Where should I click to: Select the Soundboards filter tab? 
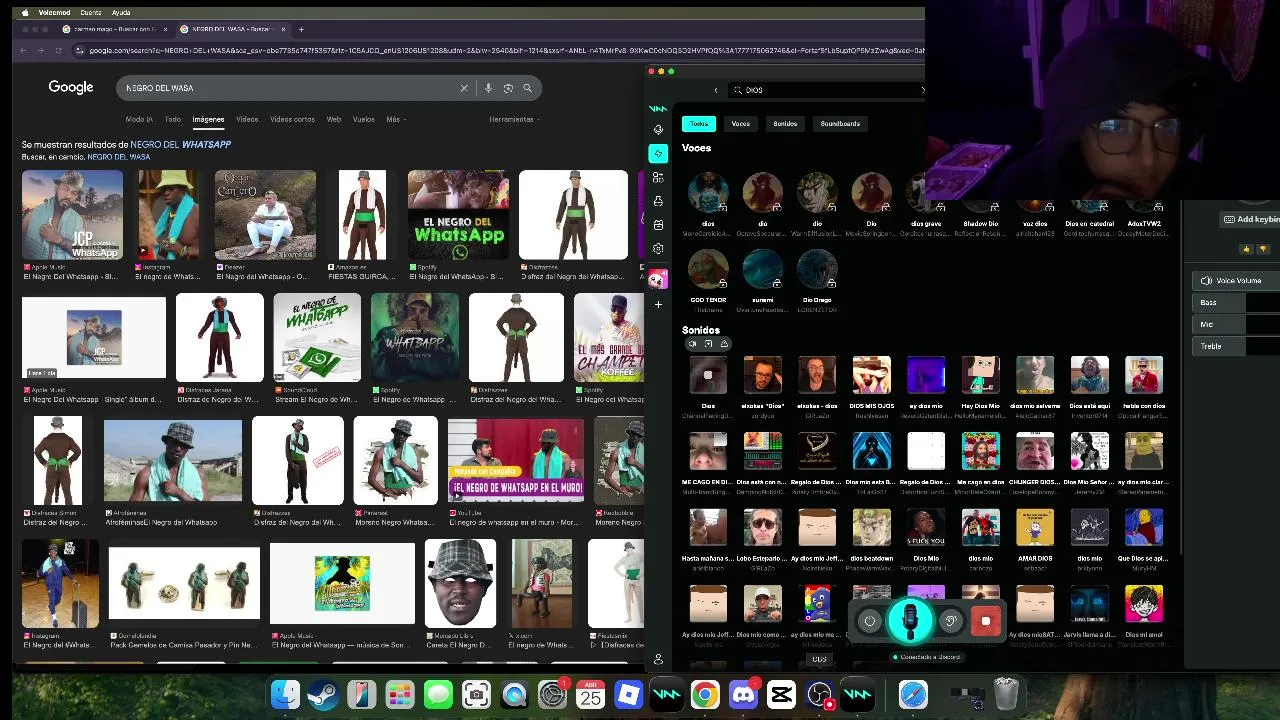(840, 124)
